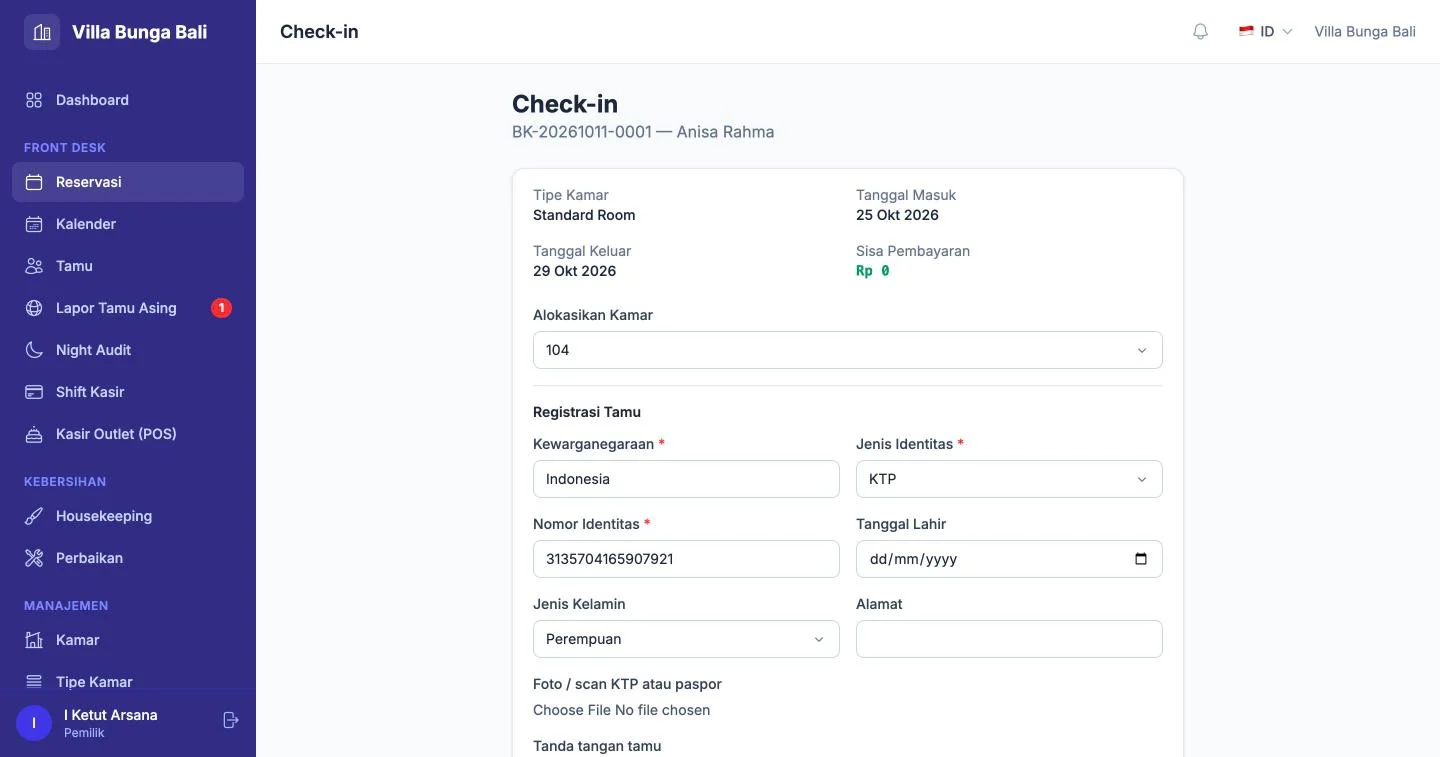
Task: Open Housekeeping menu item
Action: (128, 516)
